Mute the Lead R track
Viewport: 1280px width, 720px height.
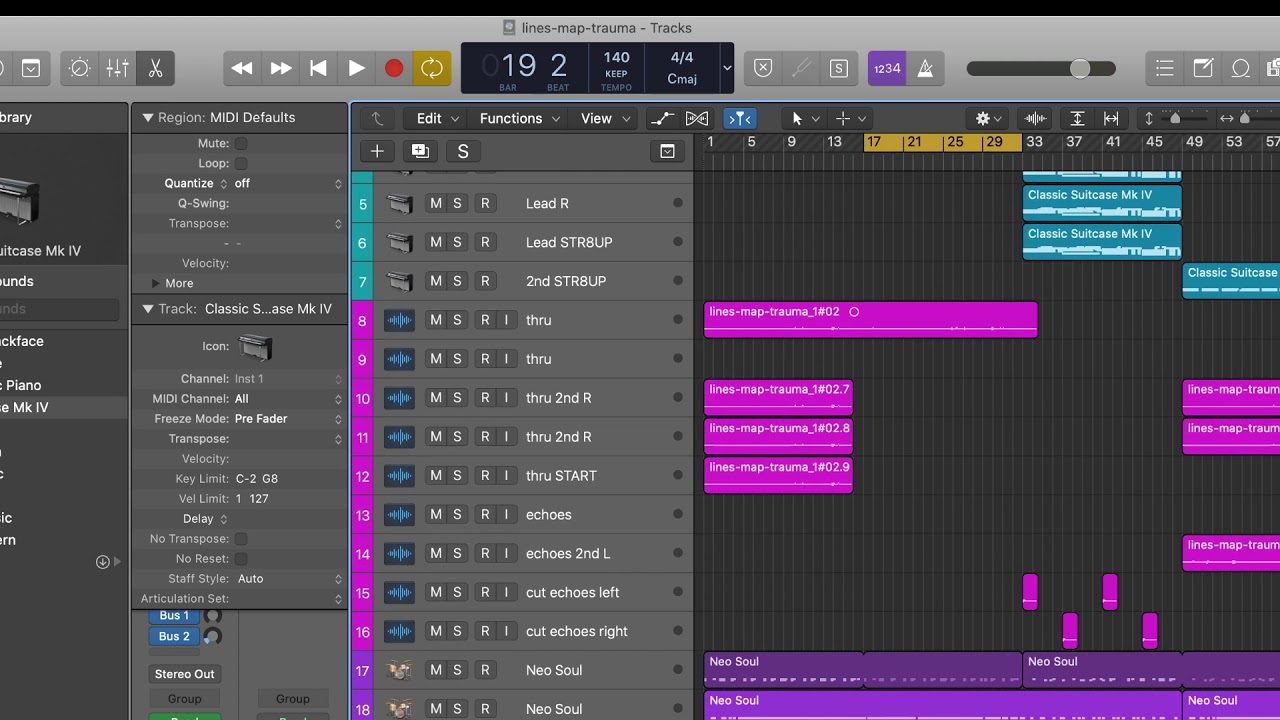point(436,203)
